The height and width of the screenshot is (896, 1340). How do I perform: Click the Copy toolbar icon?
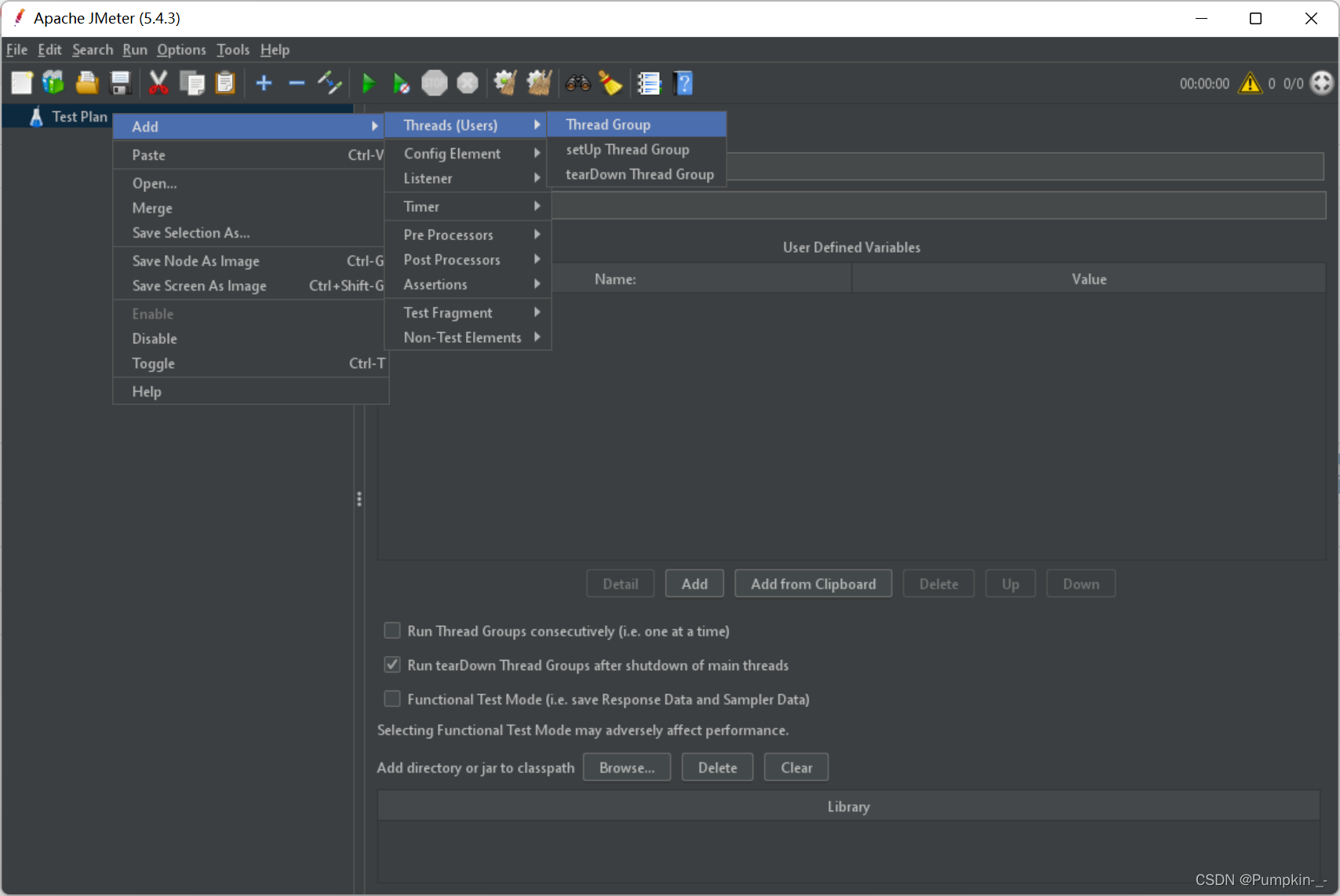(191, 82)
